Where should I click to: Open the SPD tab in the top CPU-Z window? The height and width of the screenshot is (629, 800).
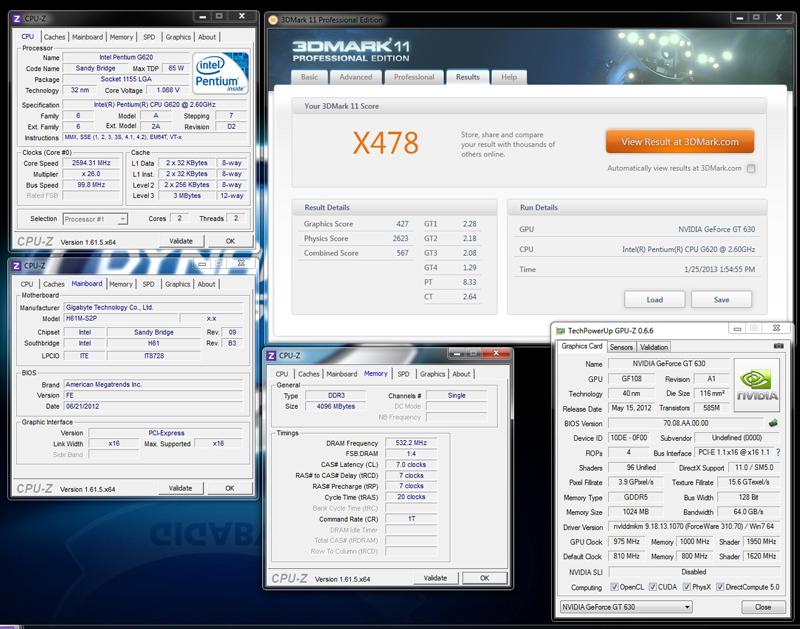click(149, 37)
